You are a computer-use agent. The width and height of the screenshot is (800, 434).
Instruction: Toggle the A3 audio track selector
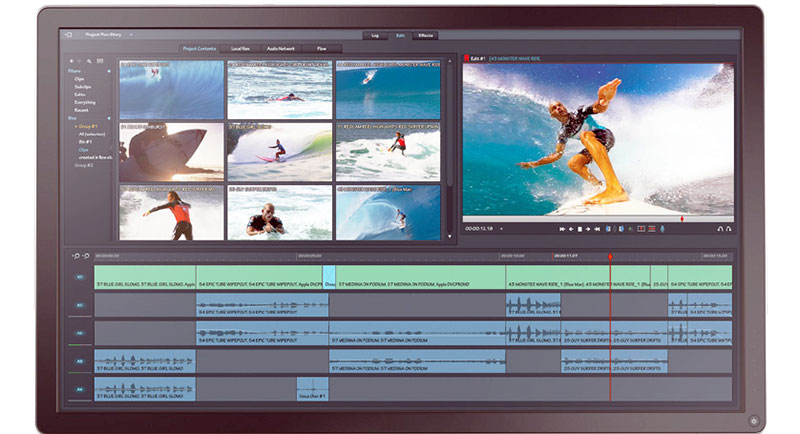click(x=80, y=361)
